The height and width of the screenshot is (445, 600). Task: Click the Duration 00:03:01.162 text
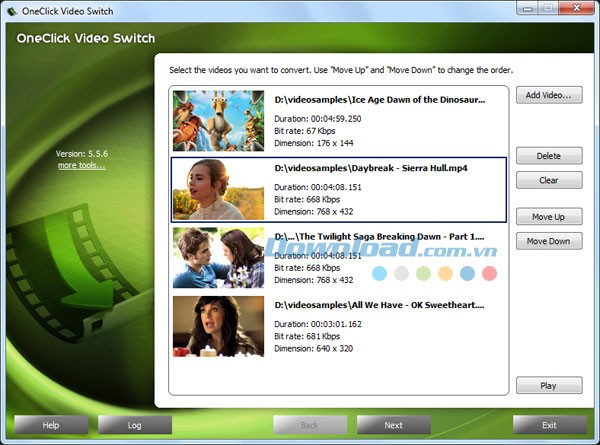(318, 324)
